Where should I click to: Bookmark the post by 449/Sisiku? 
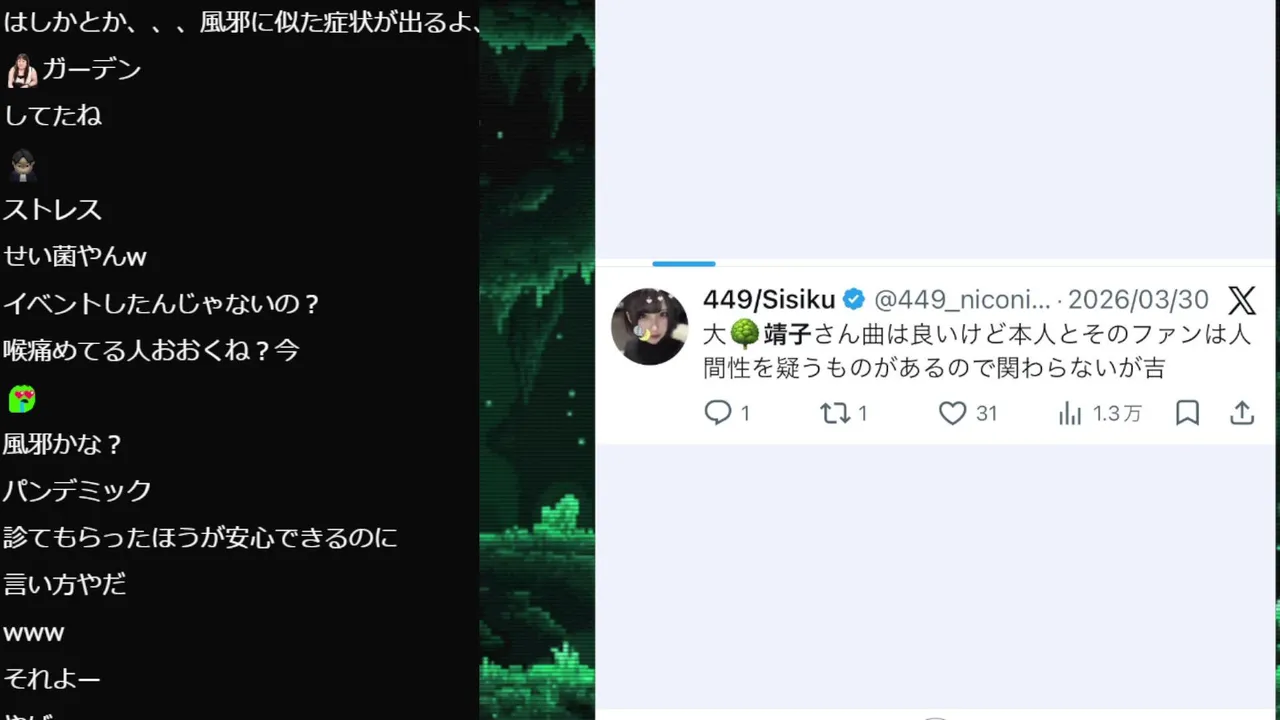tap(1187, 412)
